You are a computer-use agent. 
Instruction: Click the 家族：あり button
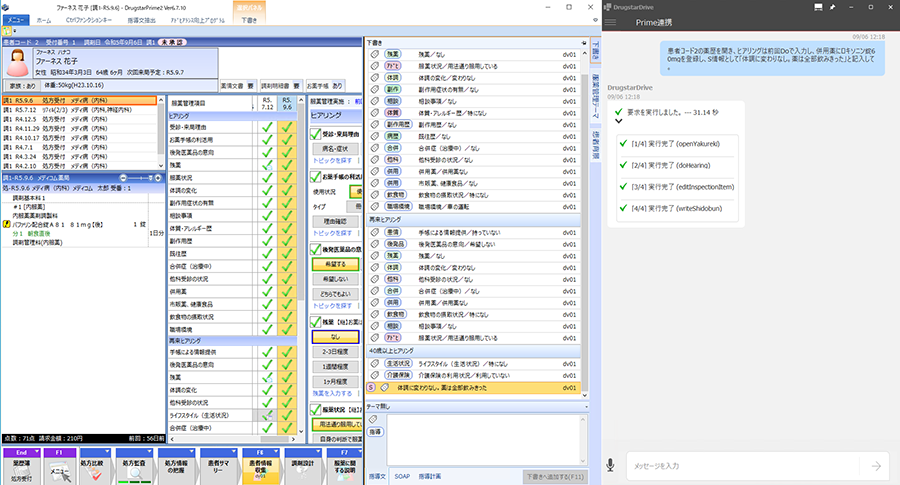tap(22, 86)
